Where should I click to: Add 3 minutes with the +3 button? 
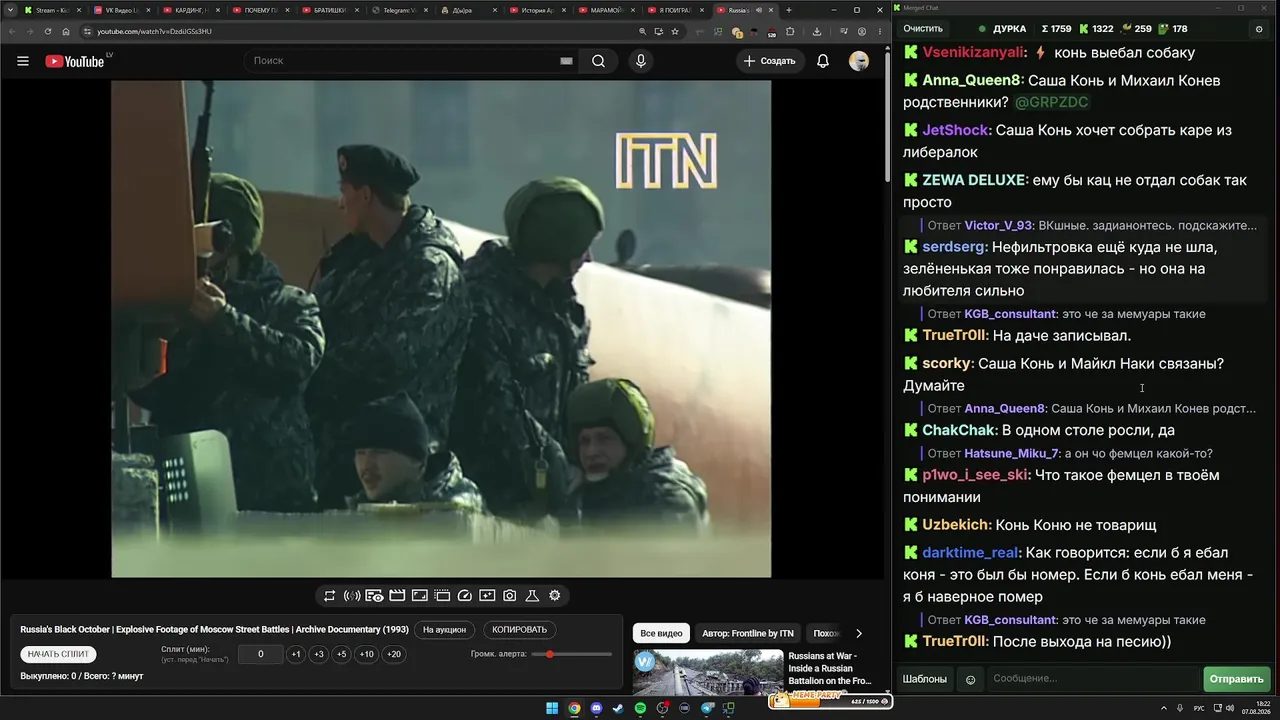tap(318, 654)
